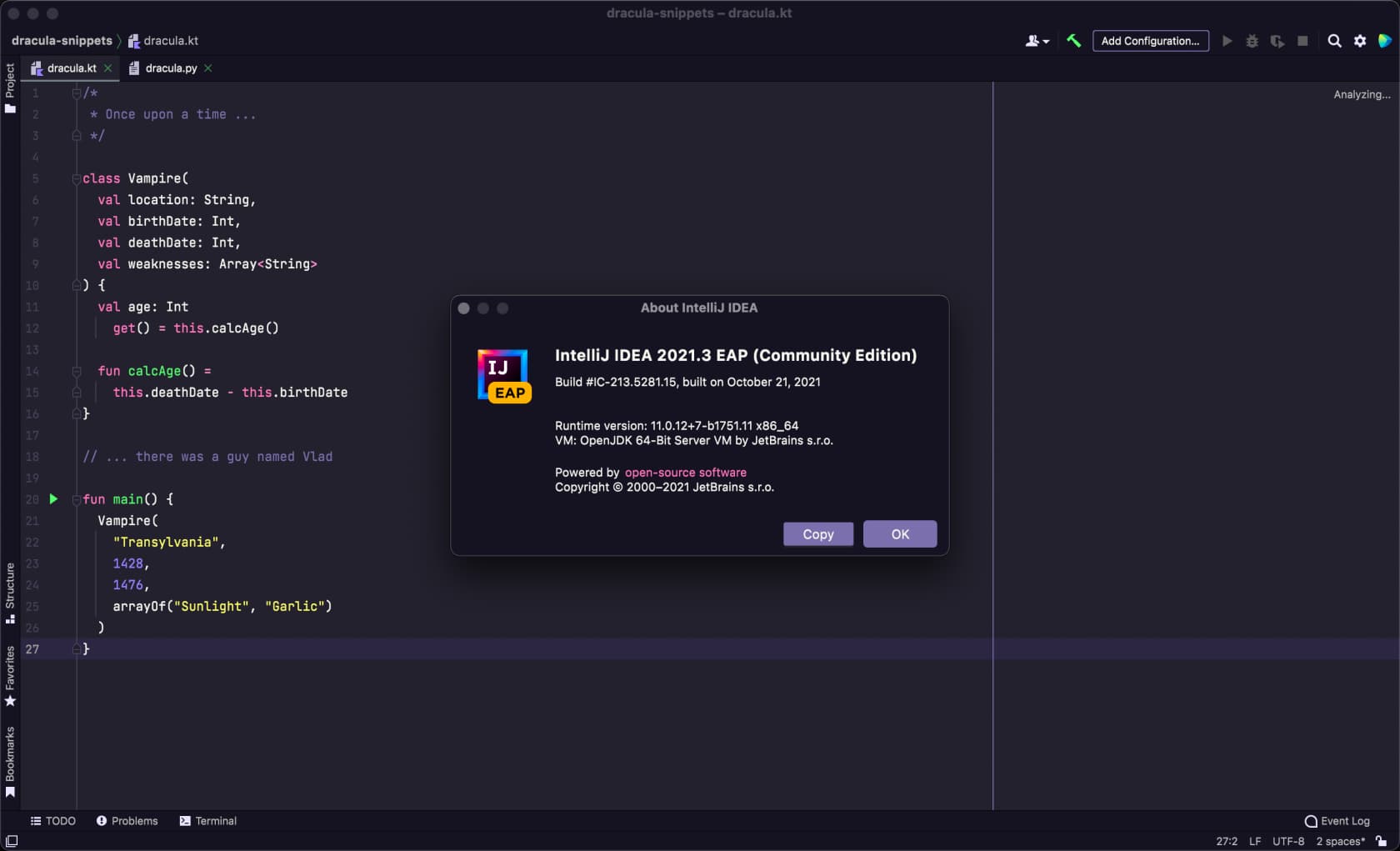Open the Terminal tool window tab
1400x851 pixels.
pyautogui.click(x=207, y=821)
